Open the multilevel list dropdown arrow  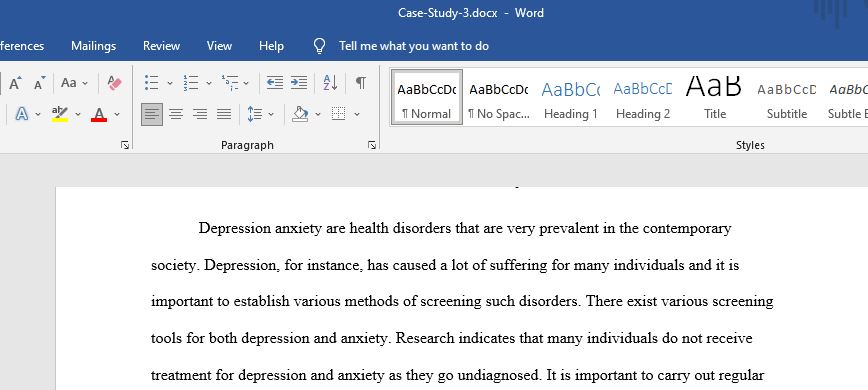tap(246, 84)
